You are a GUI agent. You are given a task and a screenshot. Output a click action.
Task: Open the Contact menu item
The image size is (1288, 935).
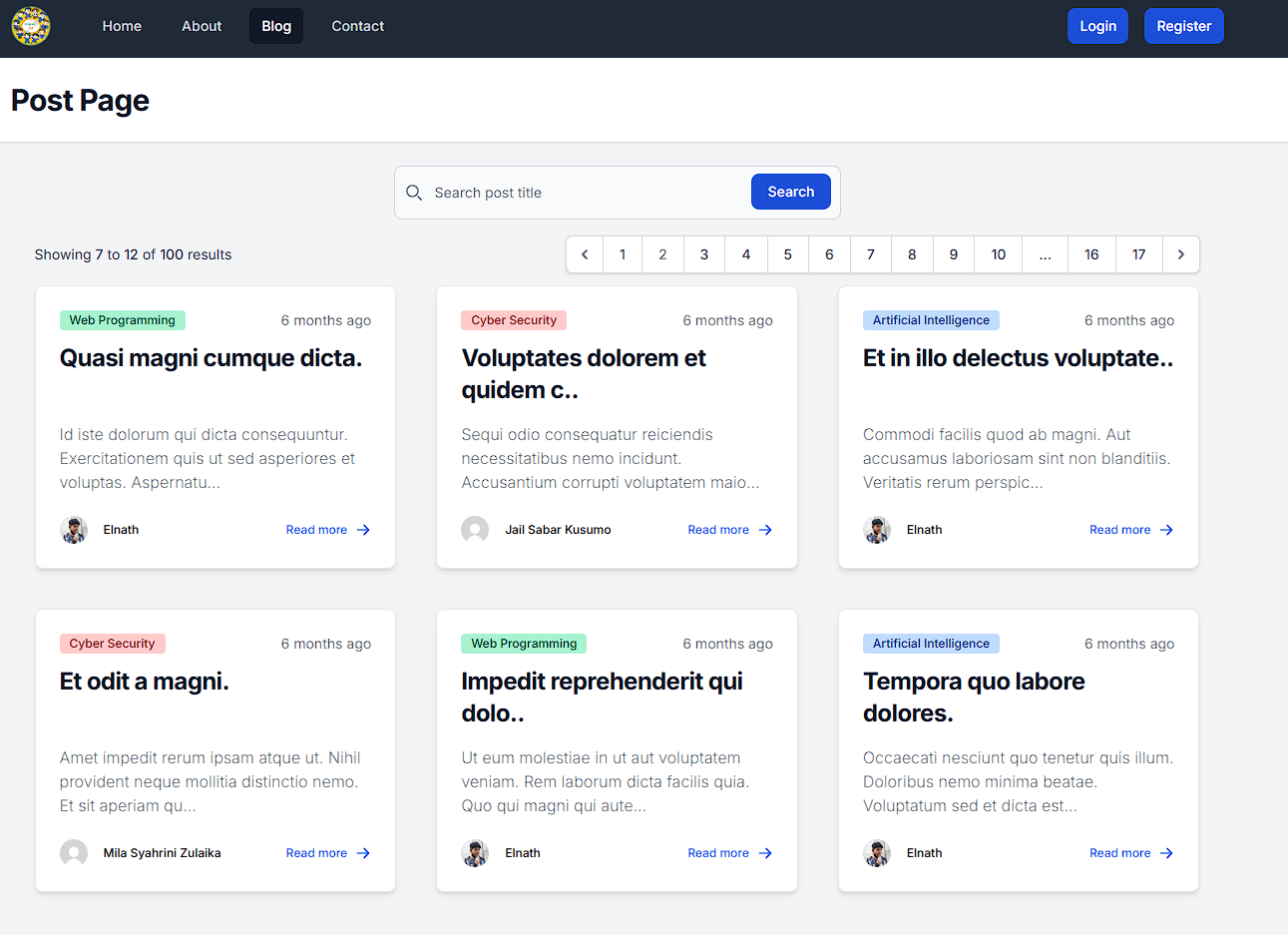(357, 26)
